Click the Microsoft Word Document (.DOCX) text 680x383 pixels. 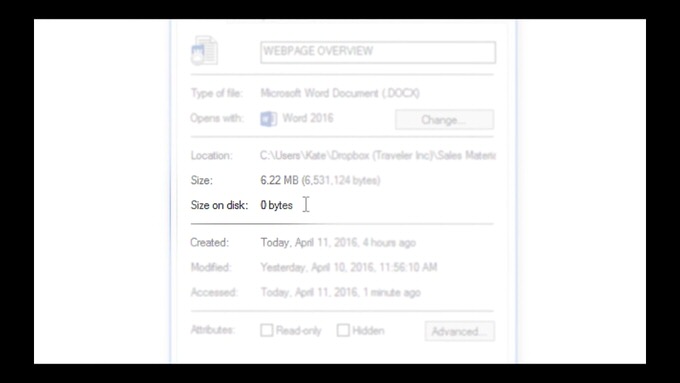pos(340,93)
